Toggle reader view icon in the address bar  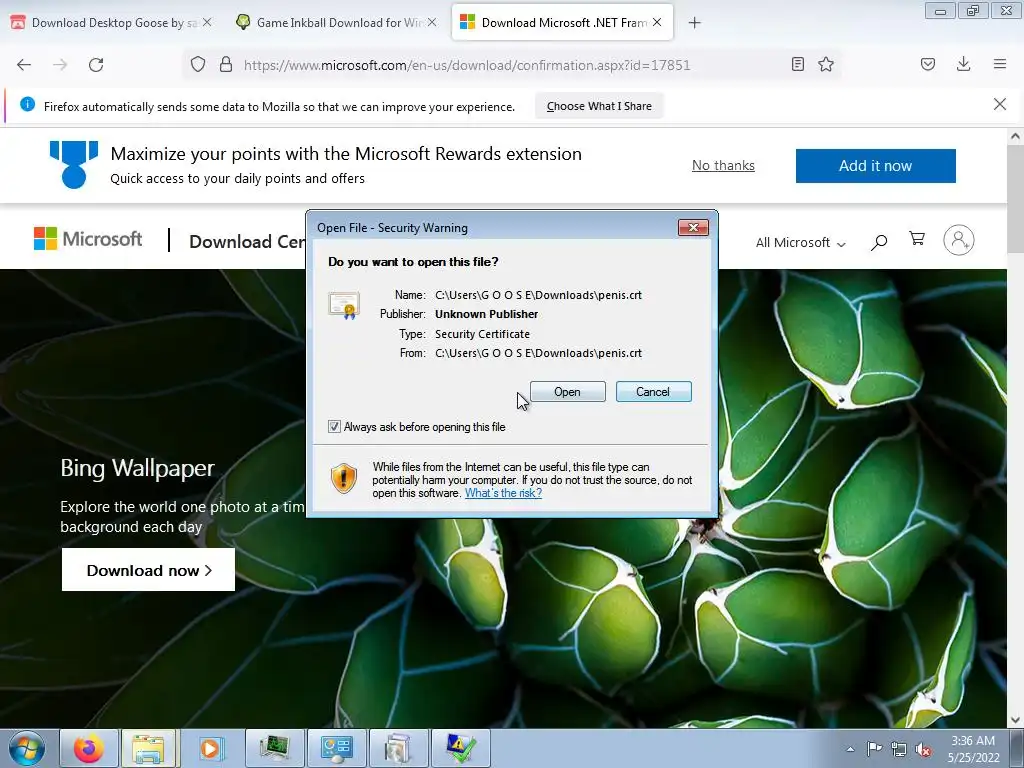[x=797, y=64]
